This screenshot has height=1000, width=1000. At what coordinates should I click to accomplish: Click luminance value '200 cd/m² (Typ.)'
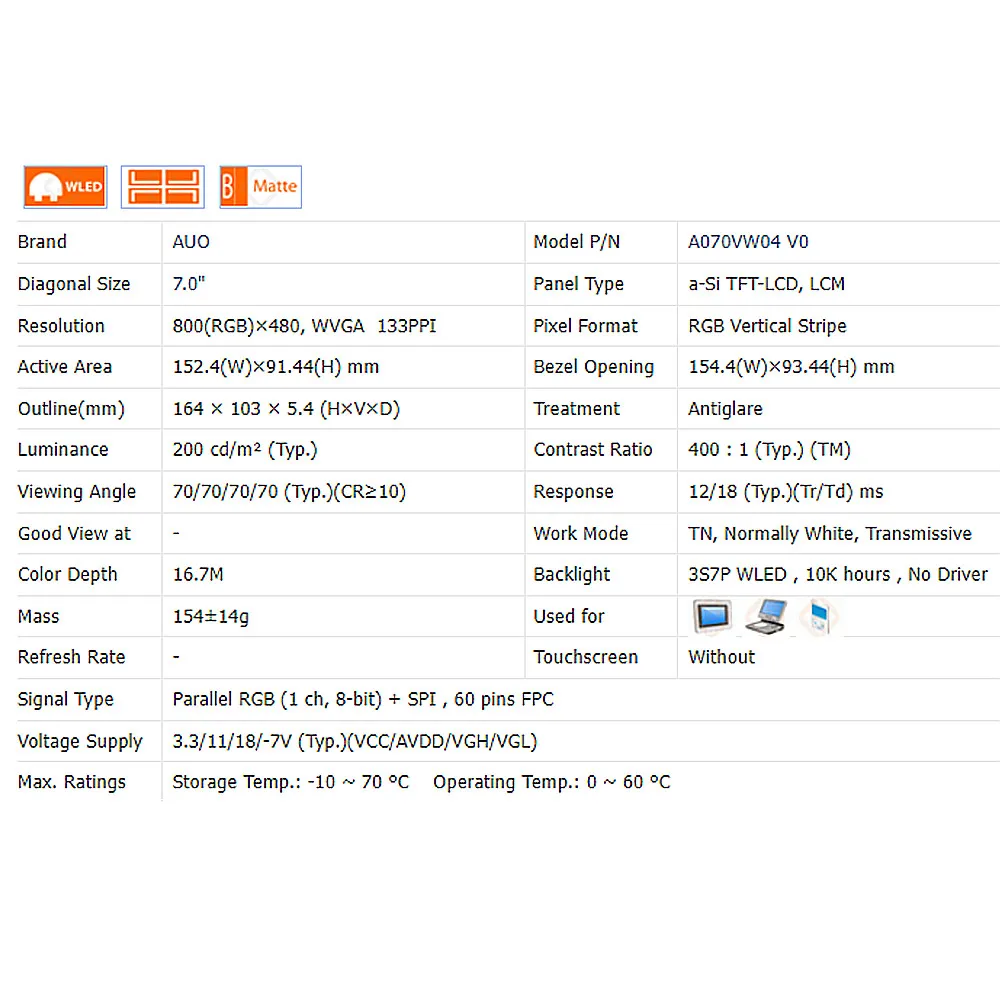click(x=245, y=450)
